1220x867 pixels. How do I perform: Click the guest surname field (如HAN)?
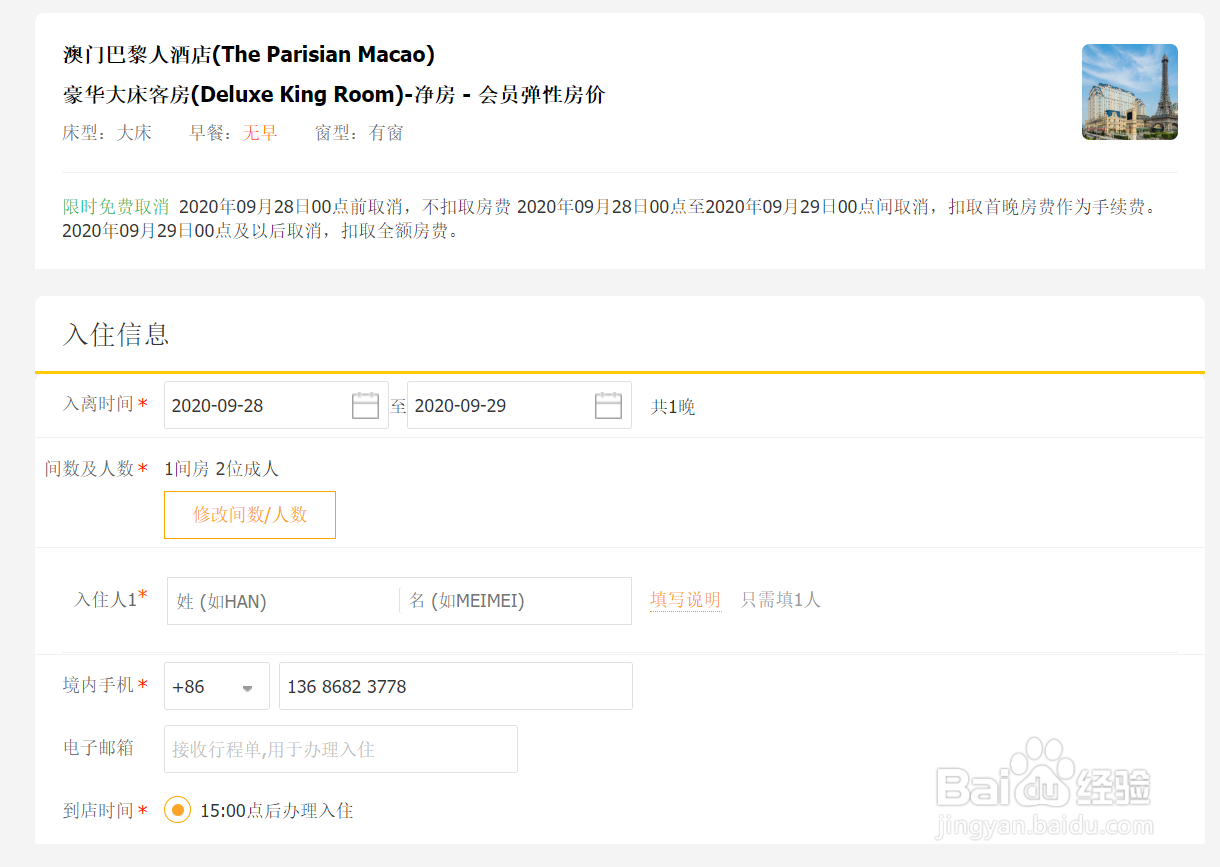coord(284,601)
